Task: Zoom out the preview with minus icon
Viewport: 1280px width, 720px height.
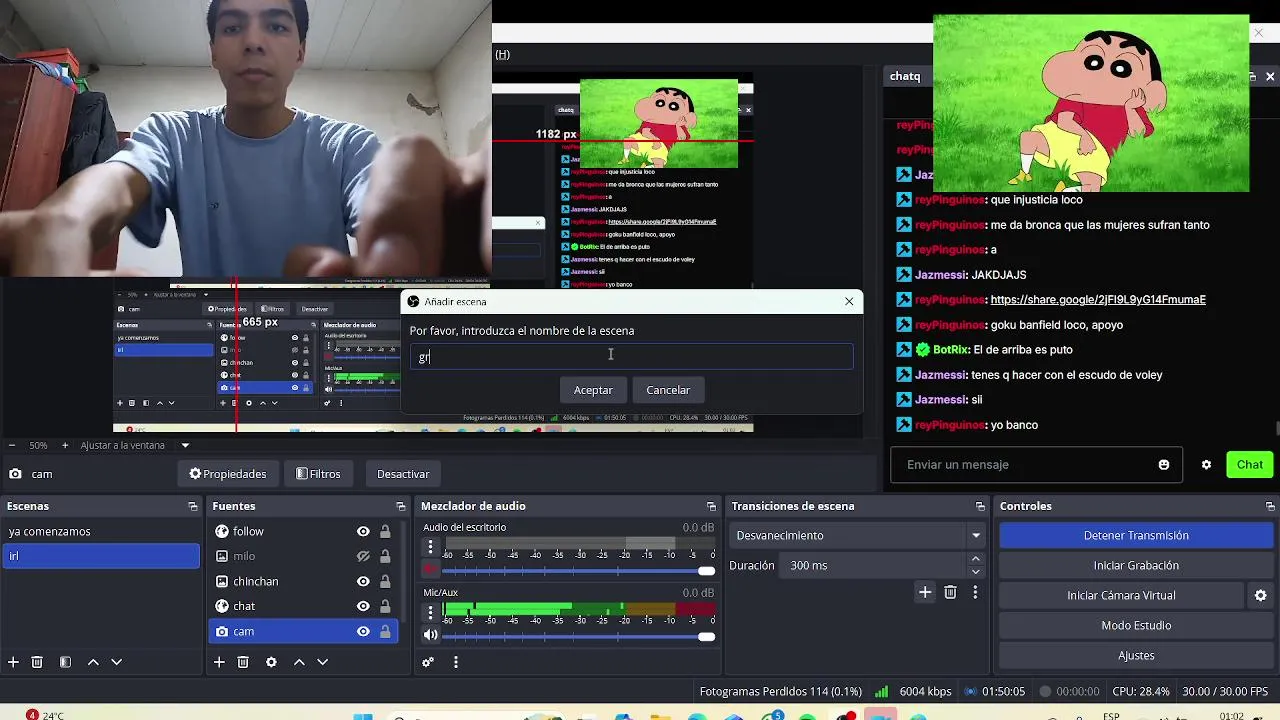Action: click(12, 445)
